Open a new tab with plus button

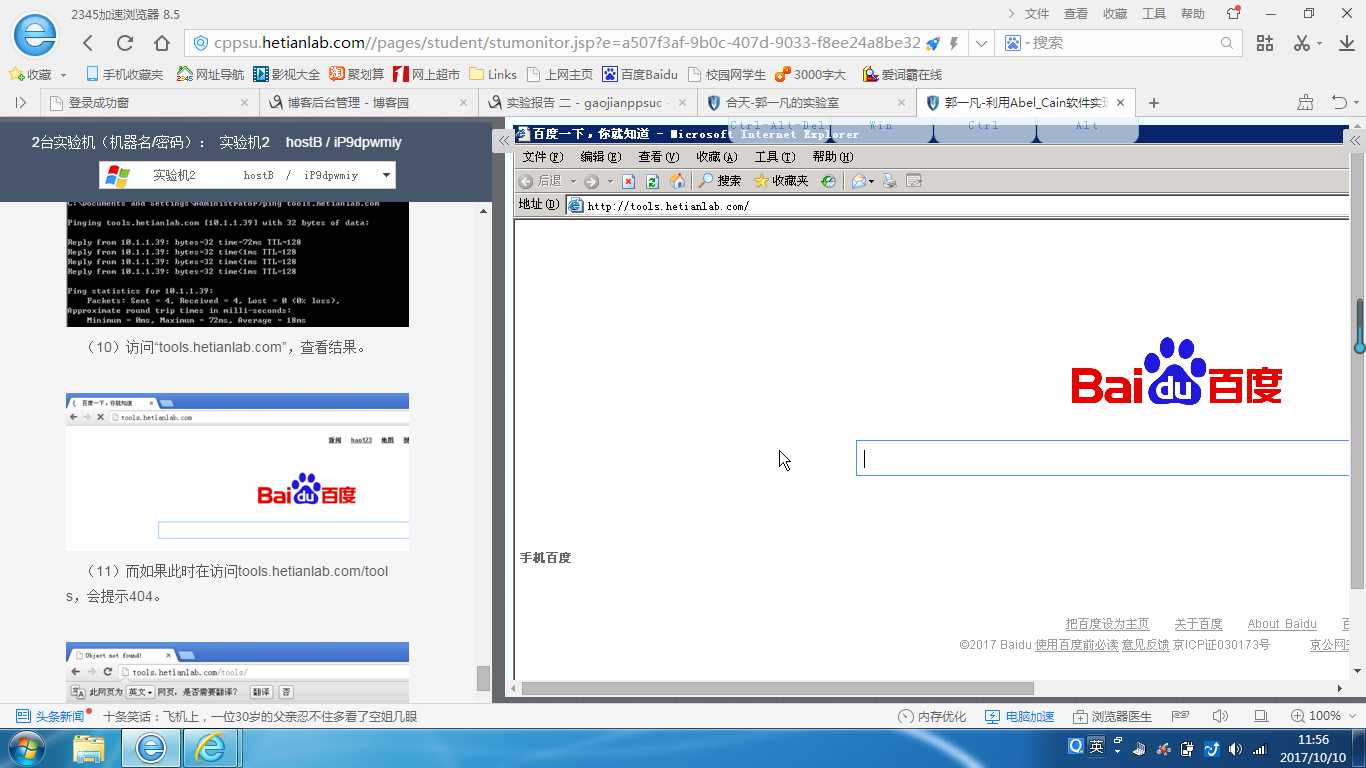1154,102
